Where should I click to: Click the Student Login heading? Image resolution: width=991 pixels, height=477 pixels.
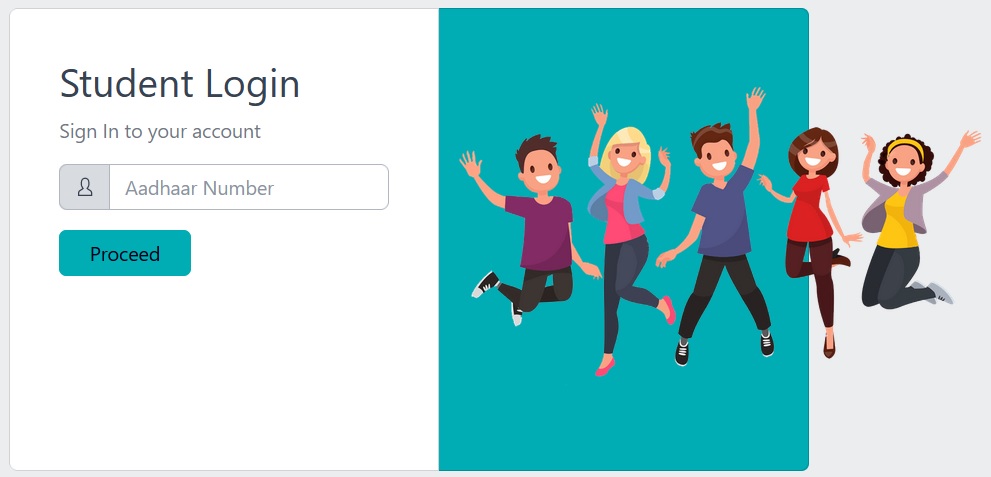pyautogui.click(x=179, y=84)
